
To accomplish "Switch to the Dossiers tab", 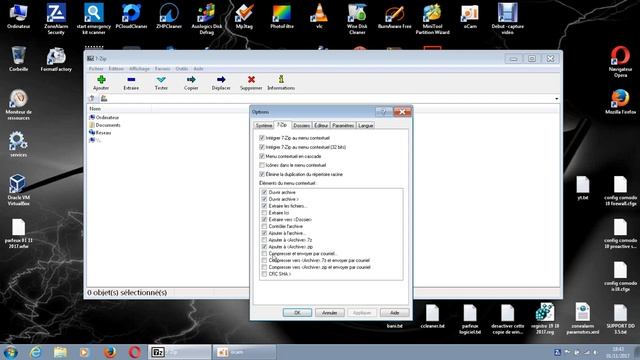I will point(302,125).
